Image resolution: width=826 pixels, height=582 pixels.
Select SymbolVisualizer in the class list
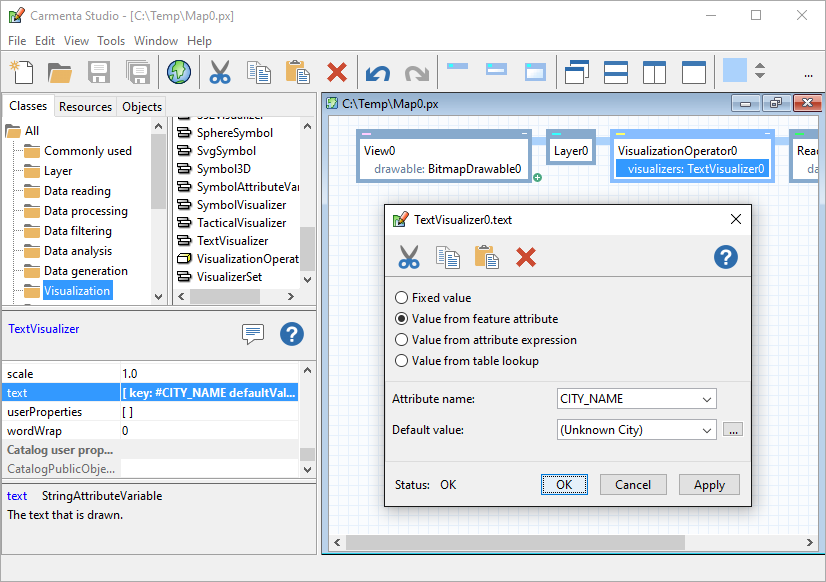pyautogui.click(x=241, y=205)
